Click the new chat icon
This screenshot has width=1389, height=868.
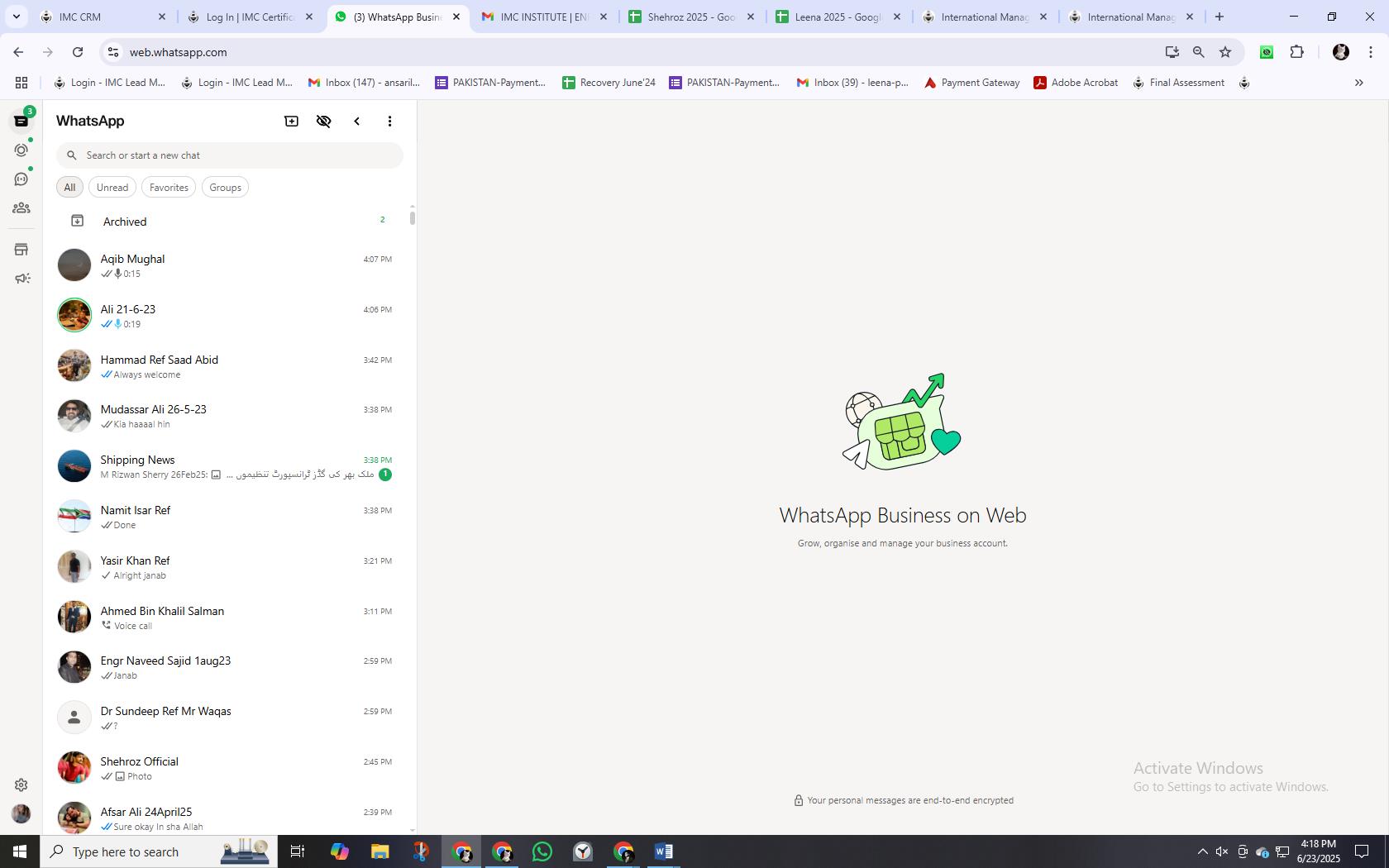pyautogui.click(x=291, y=122)
